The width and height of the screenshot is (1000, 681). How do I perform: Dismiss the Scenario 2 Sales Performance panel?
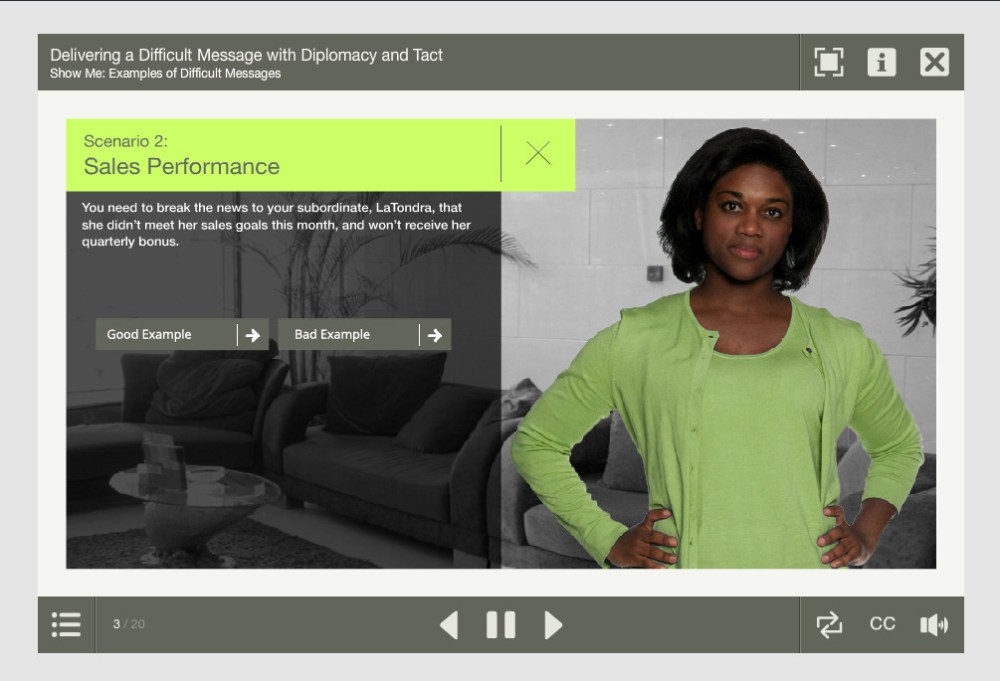(538, 153)
